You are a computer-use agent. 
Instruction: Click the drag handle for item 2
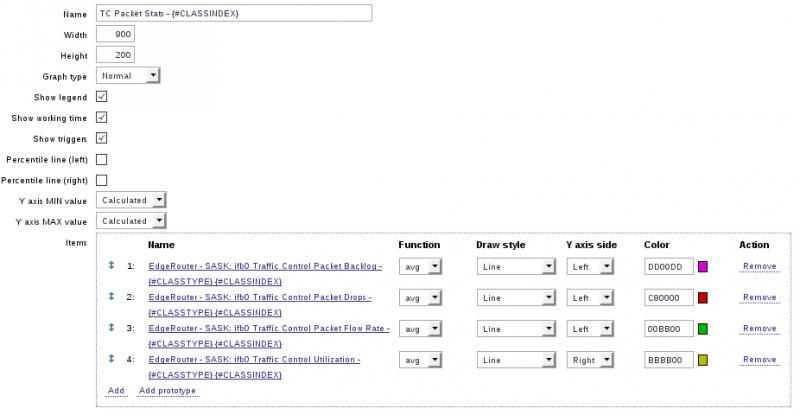coord(112,297)
